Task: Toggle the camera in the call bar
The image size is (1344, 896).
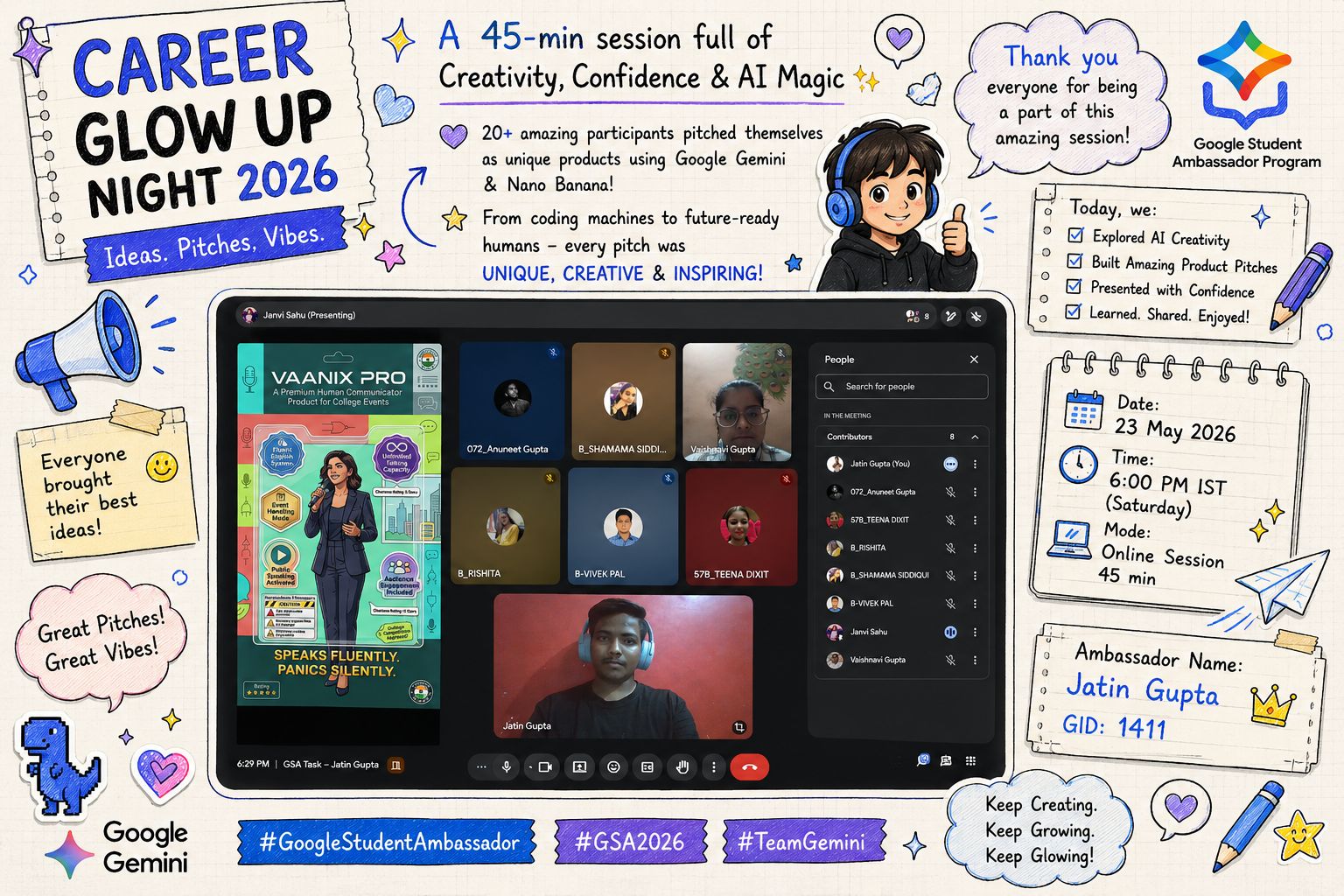Action: pos(544,767)
